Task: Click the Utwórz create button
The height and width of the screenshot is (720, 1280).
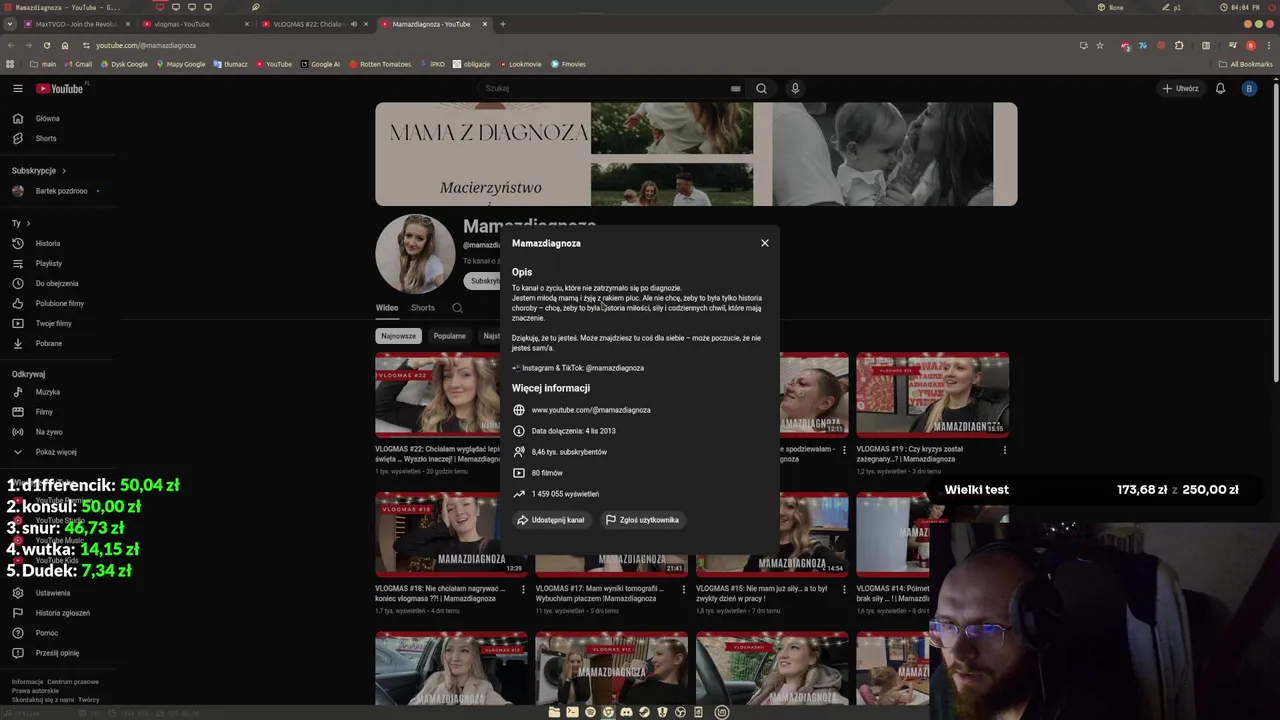Action: click(x=1181, y=88)
